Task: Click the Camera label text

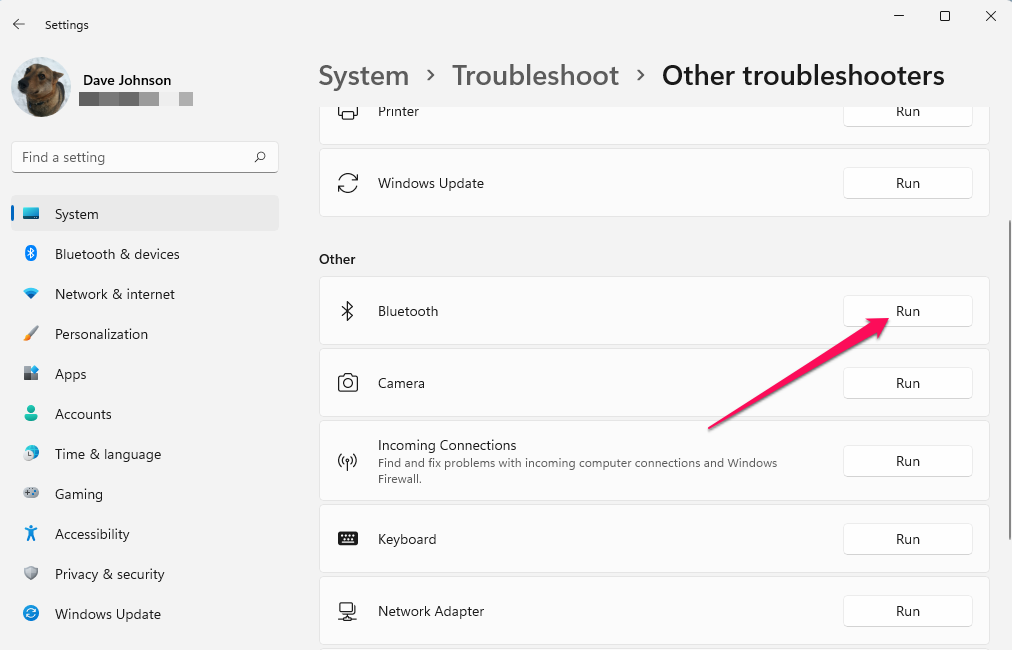Action: 401,383
